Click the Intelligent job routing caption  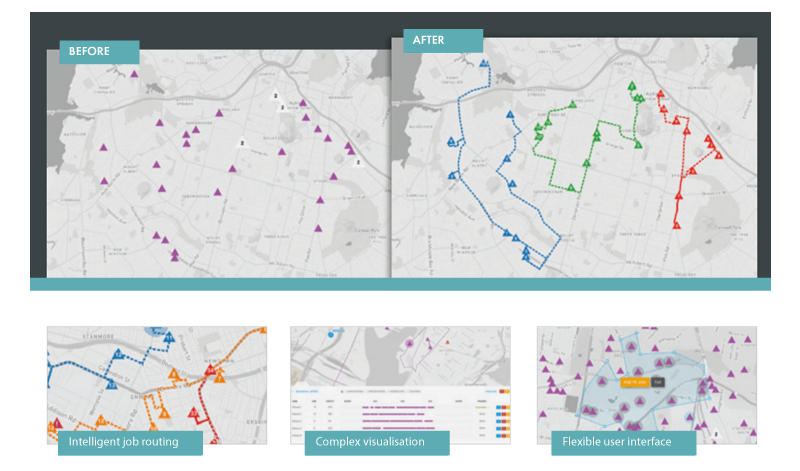click(x=130, y=441)
